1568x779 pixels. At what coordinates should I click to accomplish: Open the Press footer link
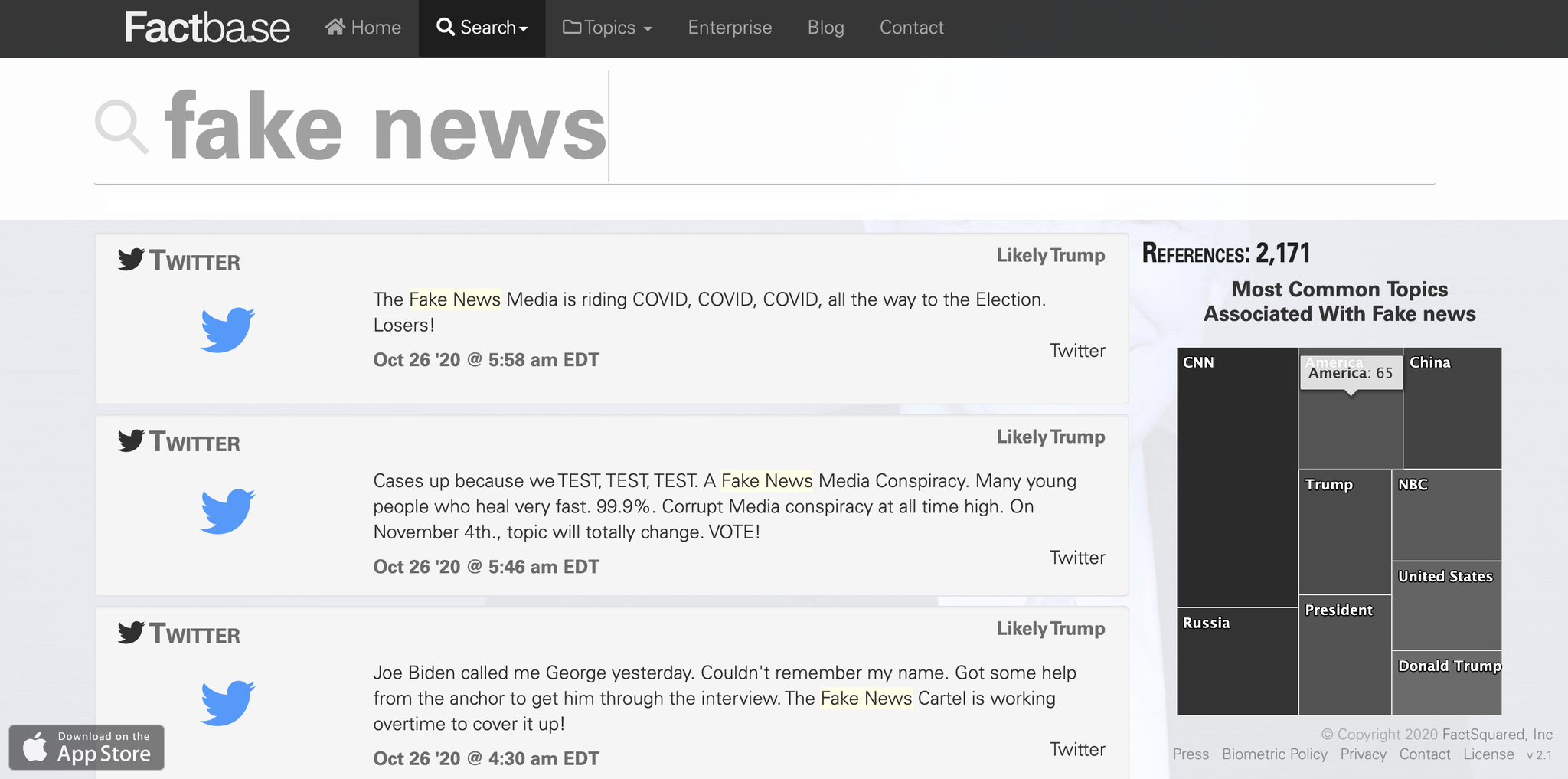pos(1191,754)
